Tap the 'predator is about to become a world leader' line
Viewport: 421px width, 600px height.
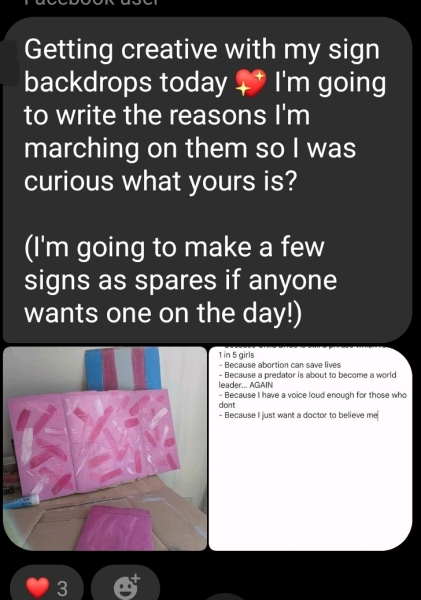click(307, 380)
